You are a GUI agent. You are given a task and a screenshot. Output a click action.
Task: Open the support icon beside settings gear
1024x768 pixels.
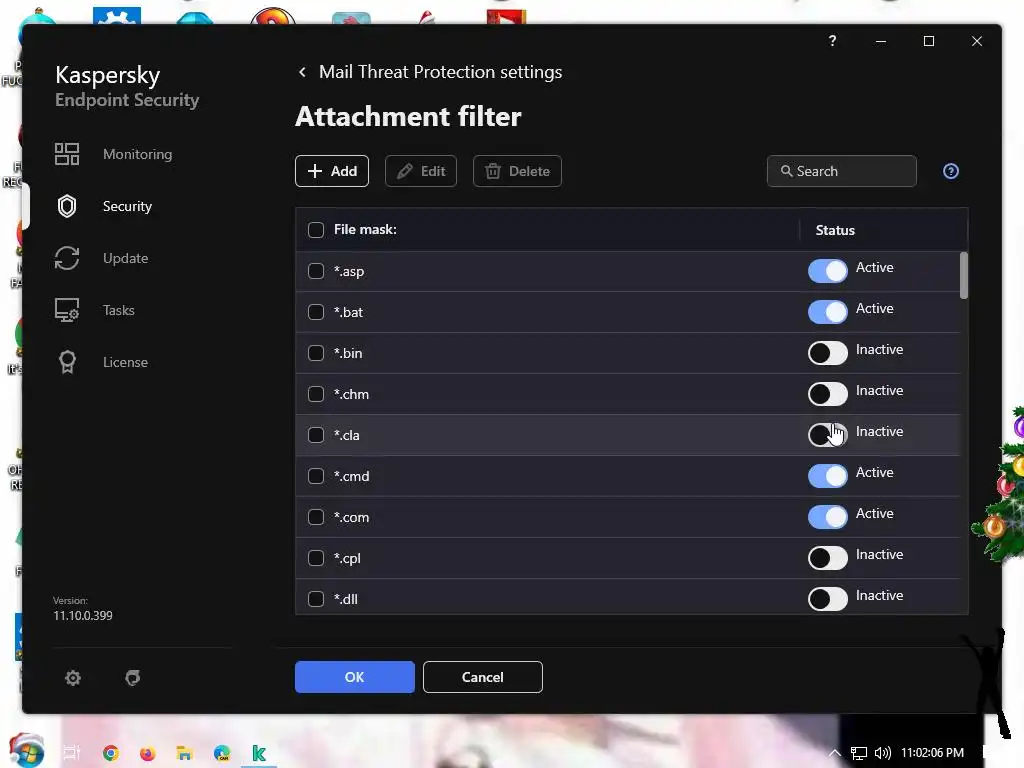coord(133,678)
